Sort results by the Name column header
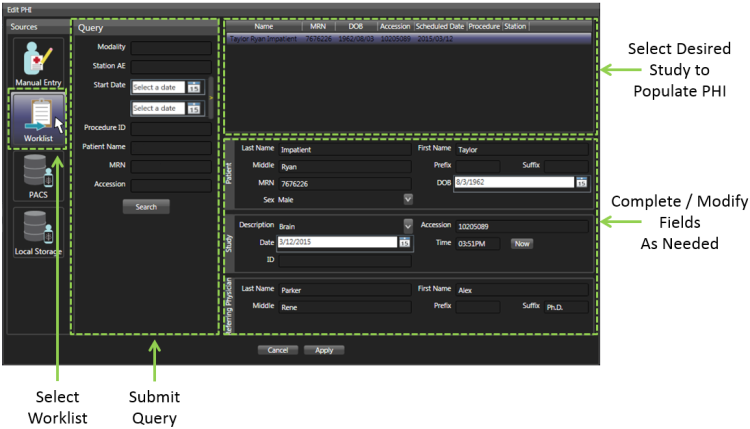The width and height of the screenshot is (750, 429). 264,27
